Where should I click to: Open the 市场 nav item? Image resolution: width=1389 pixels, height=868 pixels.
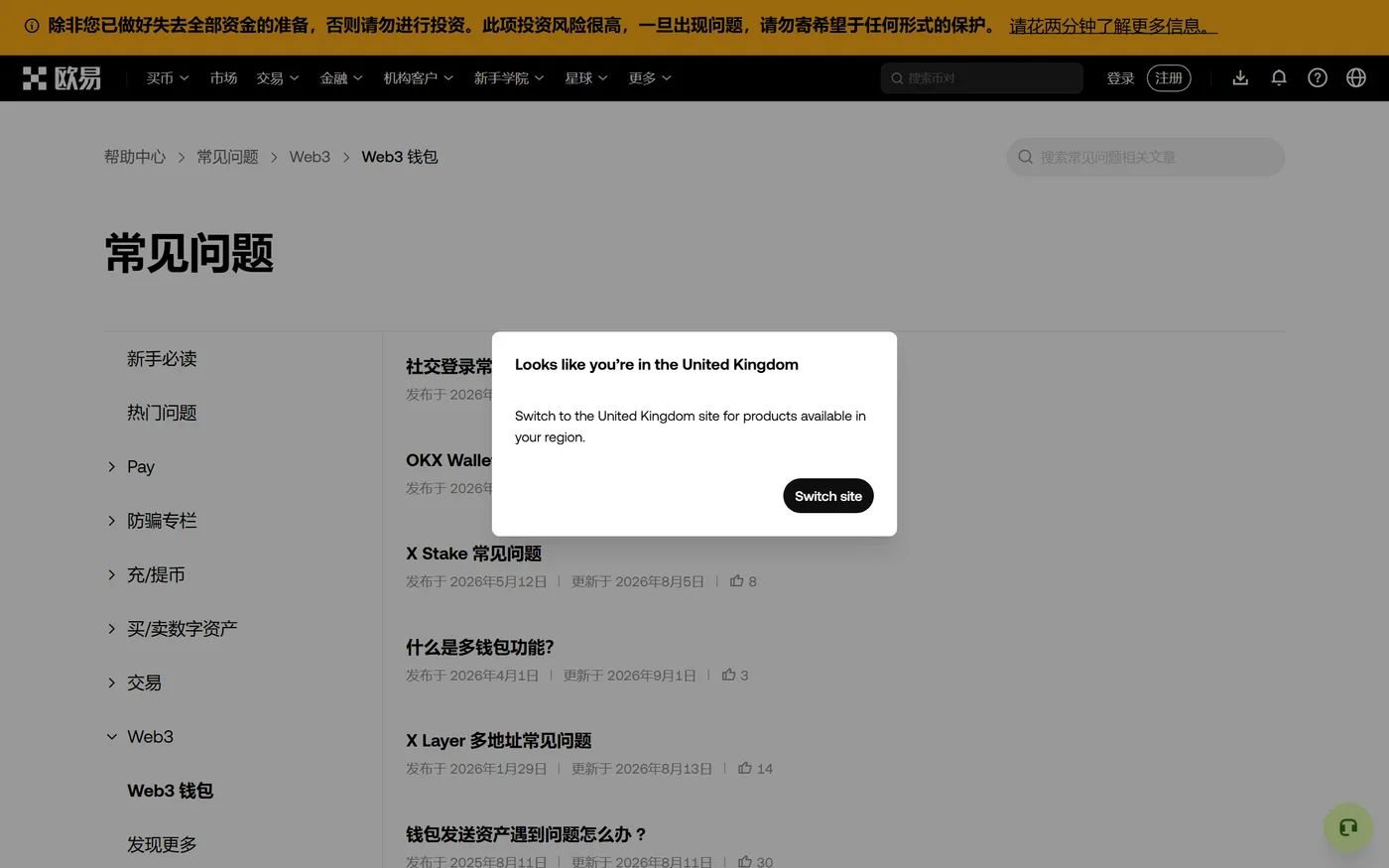coord(223,78)
